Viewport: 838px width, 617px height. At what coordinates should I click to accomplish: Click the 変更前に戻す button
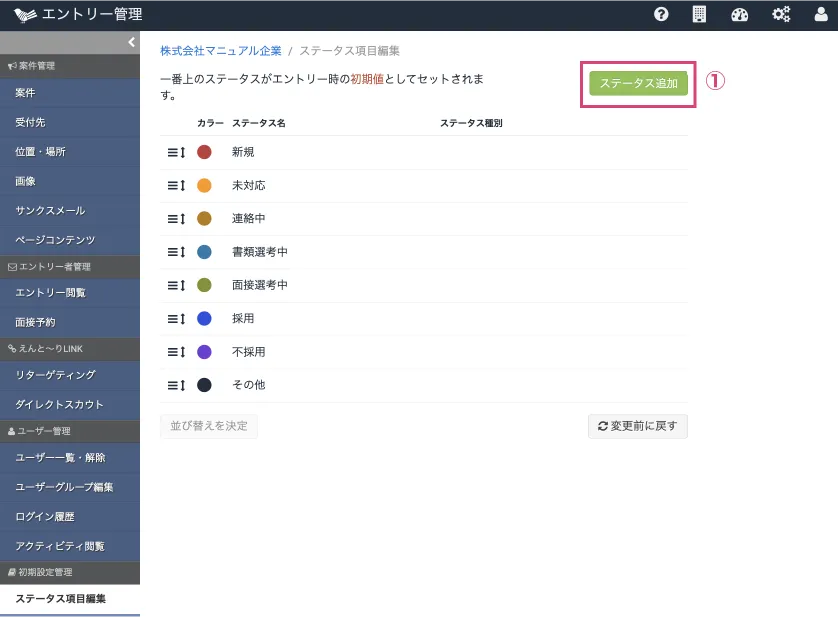pyautogui.click(x=637, y=426)
